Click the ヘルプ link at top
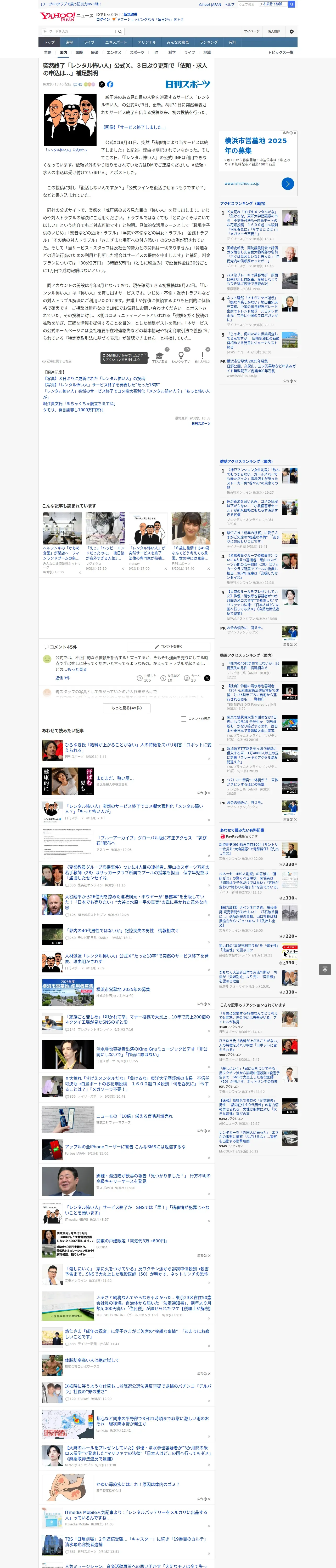Image resolution: width=336 pixels, height=1568 pixels. point(229,4)
